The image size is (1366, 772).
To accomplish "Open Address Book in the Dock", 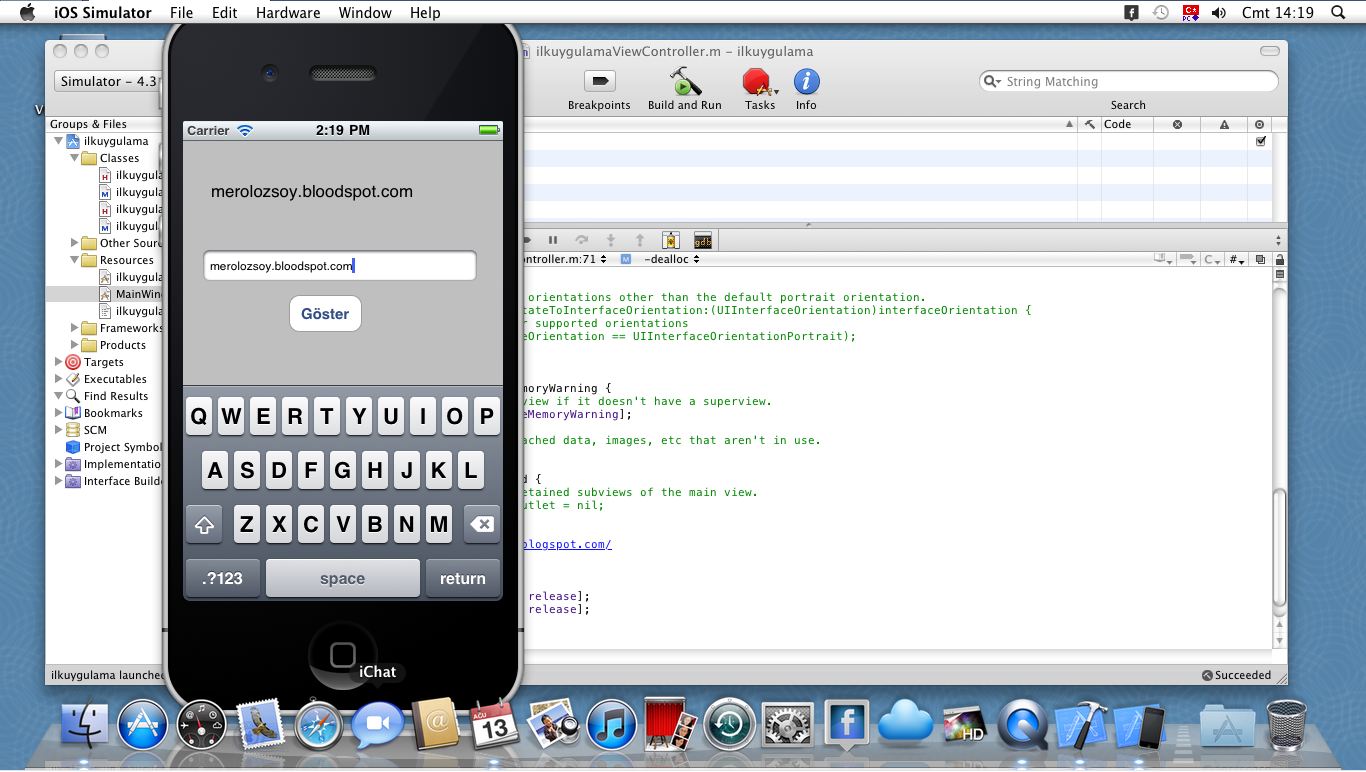I will 435,724.
